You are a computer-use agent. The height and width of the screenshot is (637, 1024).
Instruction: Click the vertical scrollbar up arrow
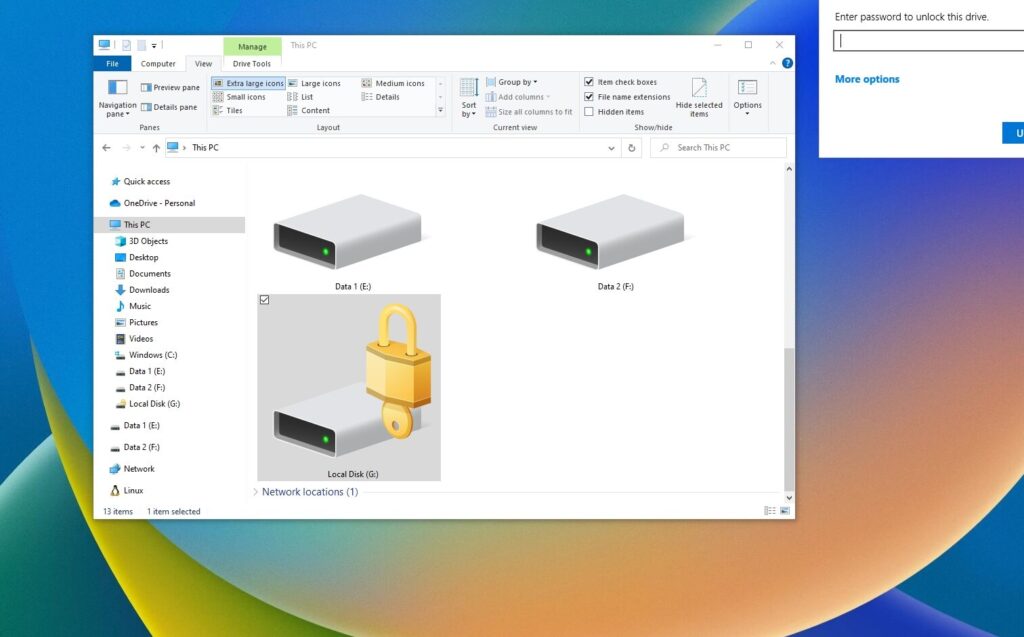pyautogui.click(x=789, y=169)
